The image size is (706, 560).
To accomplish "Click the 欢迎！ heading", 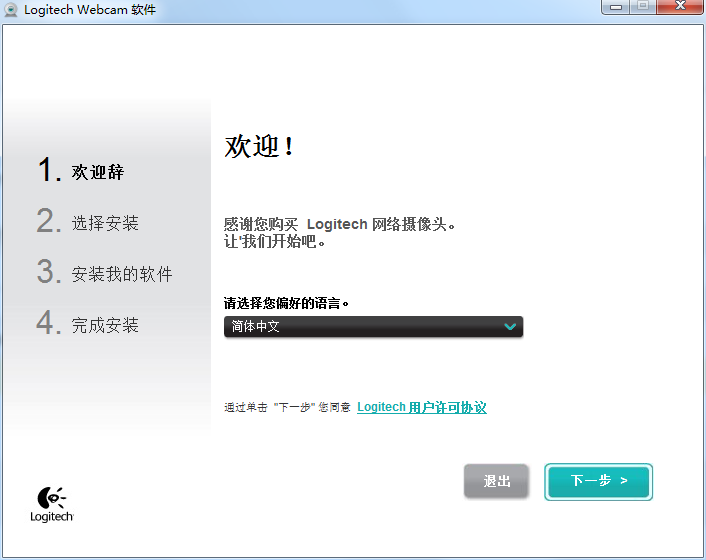I will [260, 146].
